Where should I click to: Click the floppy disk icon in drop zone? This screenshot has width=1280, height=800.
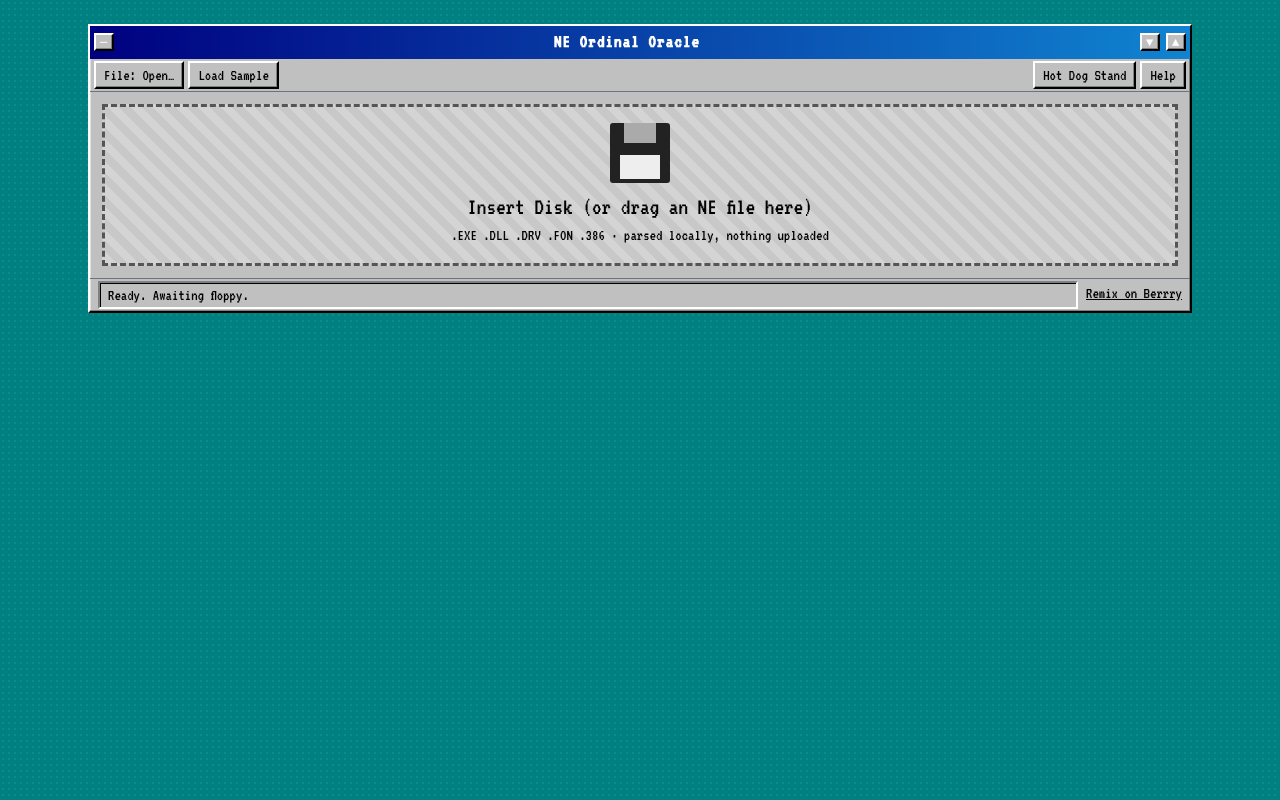tap(640, 153)
